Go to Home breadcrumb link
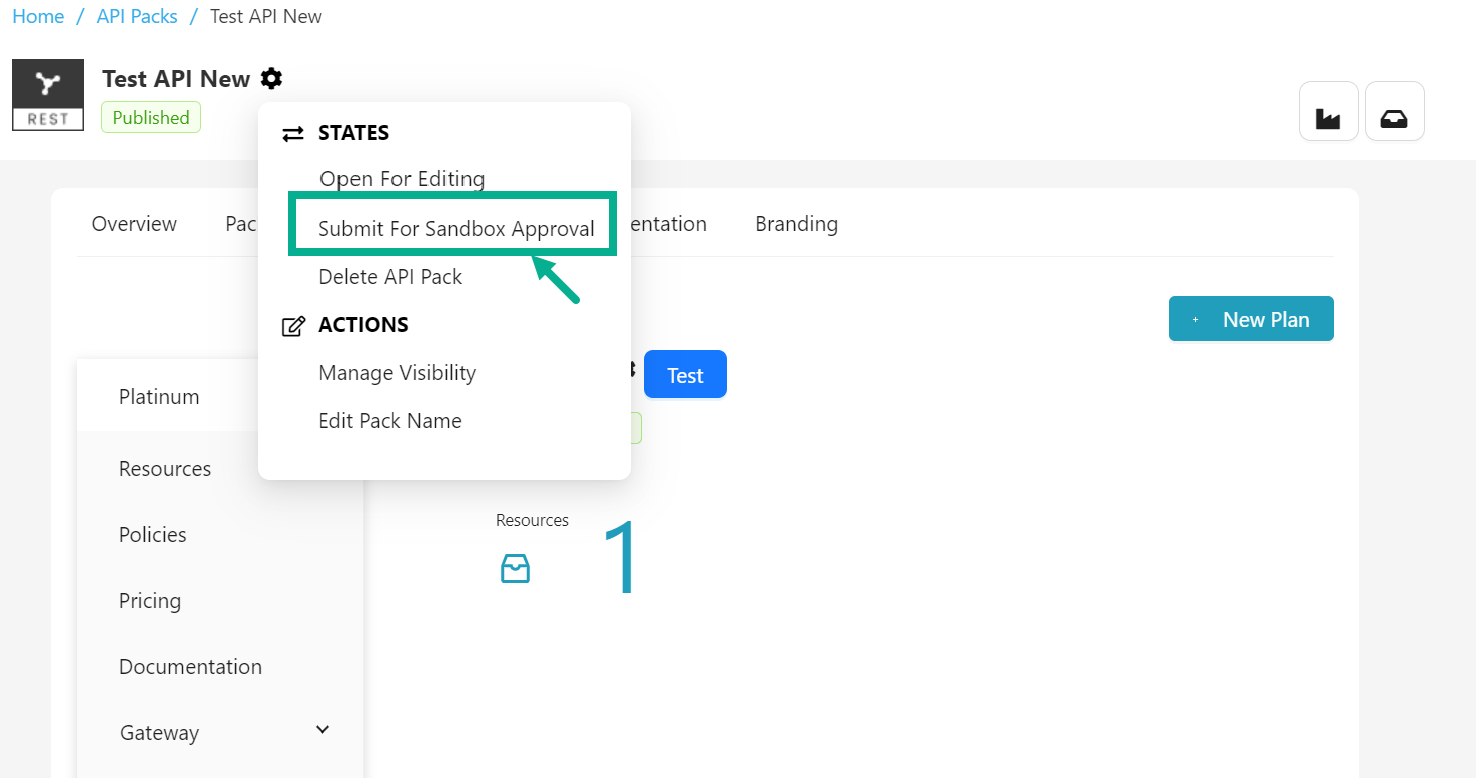Screen dimensions: 1476x778 [38, 17]
